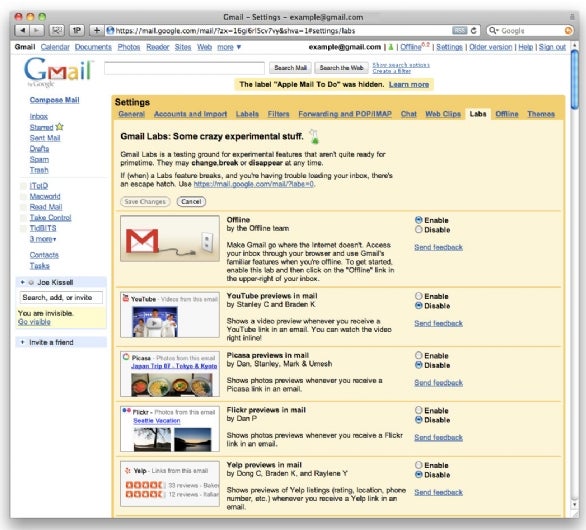Enable Picasa previews in mail
This screenshot has width=586, height=530.
tap(419, 355)
